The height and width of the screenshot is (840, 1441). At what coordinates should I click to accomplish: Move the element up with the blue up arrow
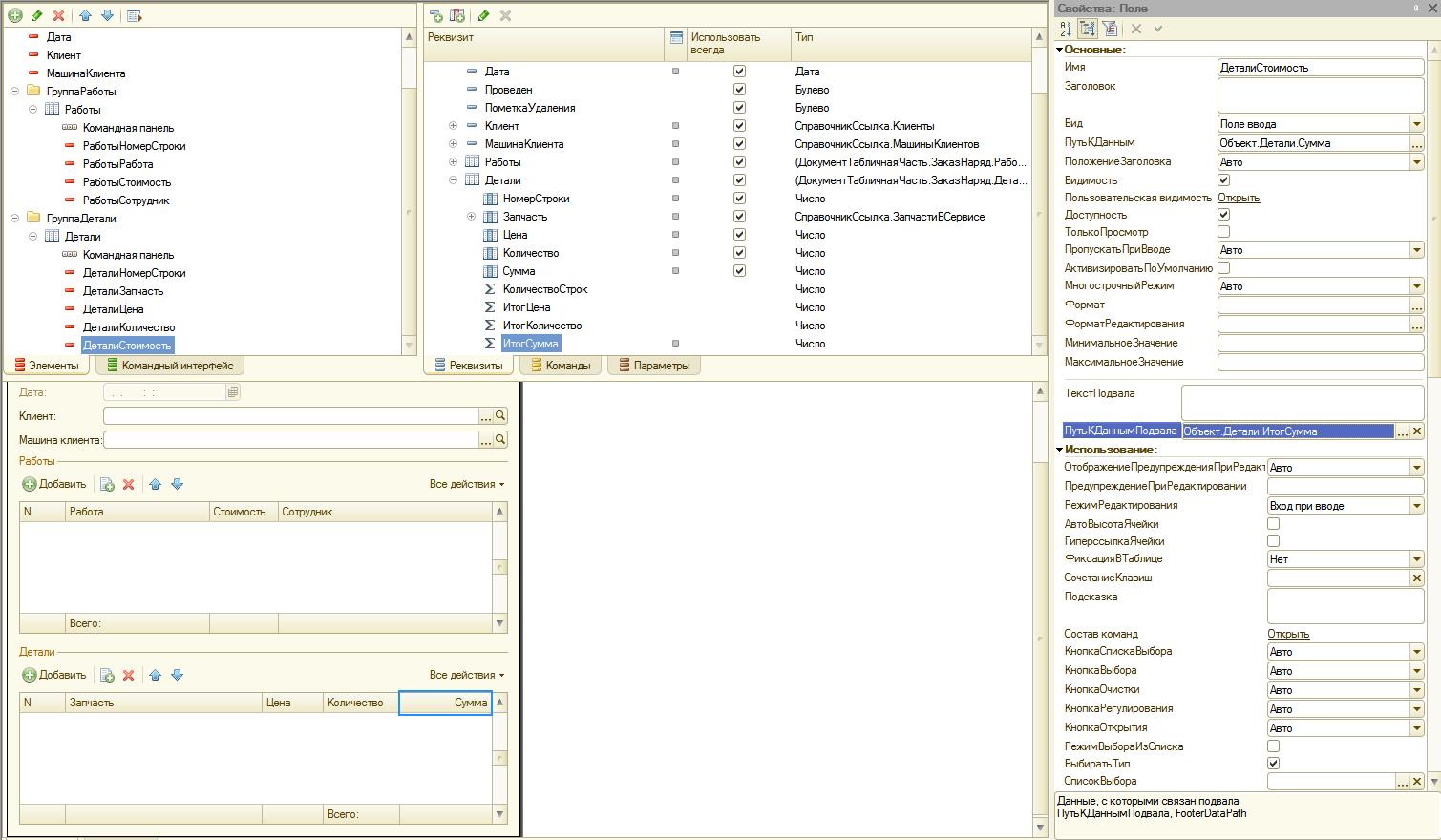tap(86, 15)
